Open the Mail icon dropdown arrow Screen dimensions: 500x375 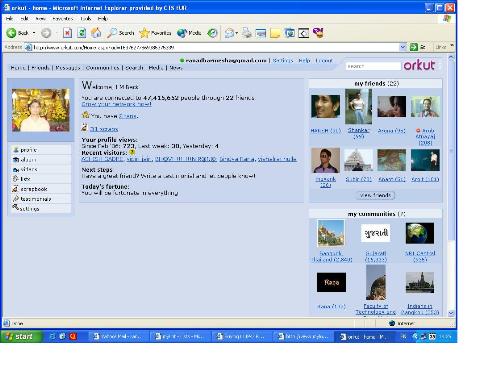coord(236,33)
